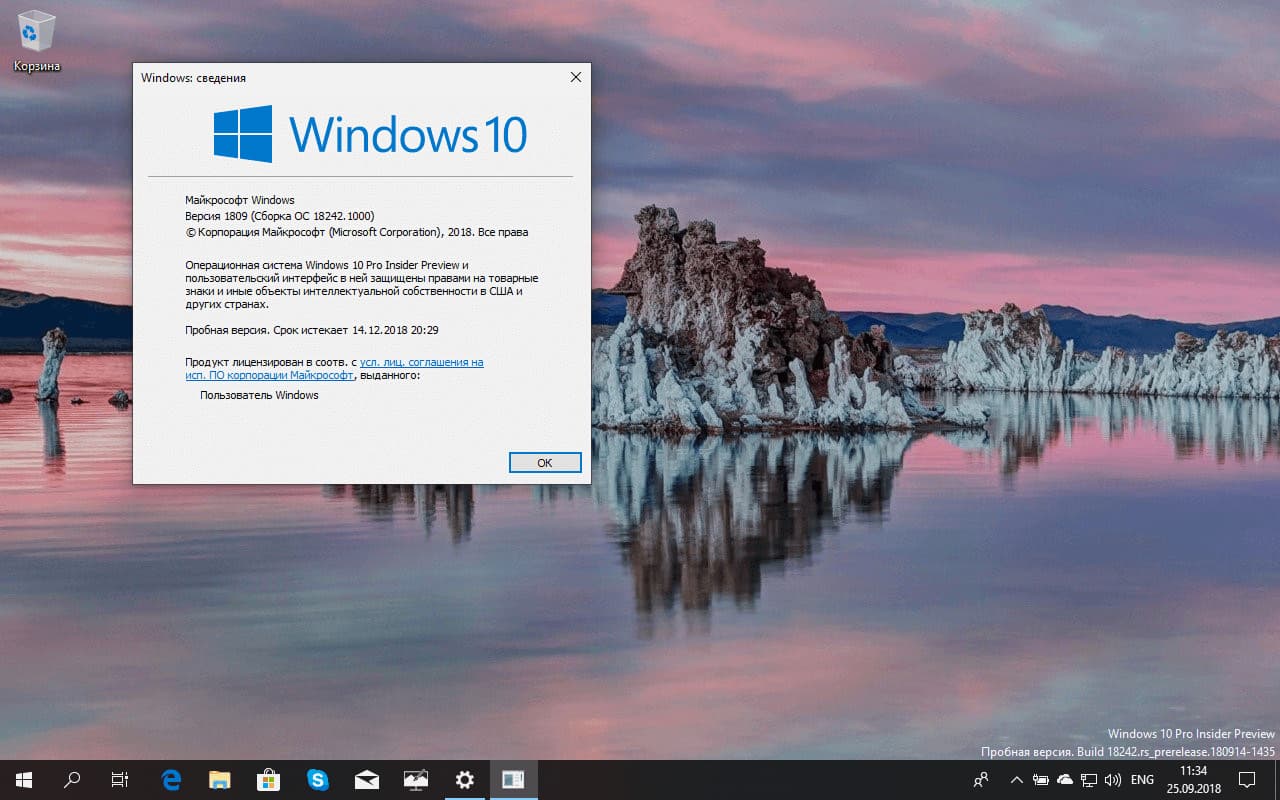Open Task View from the taskbar
This screenshot has height=800, width=1280.
click(119, 779)
